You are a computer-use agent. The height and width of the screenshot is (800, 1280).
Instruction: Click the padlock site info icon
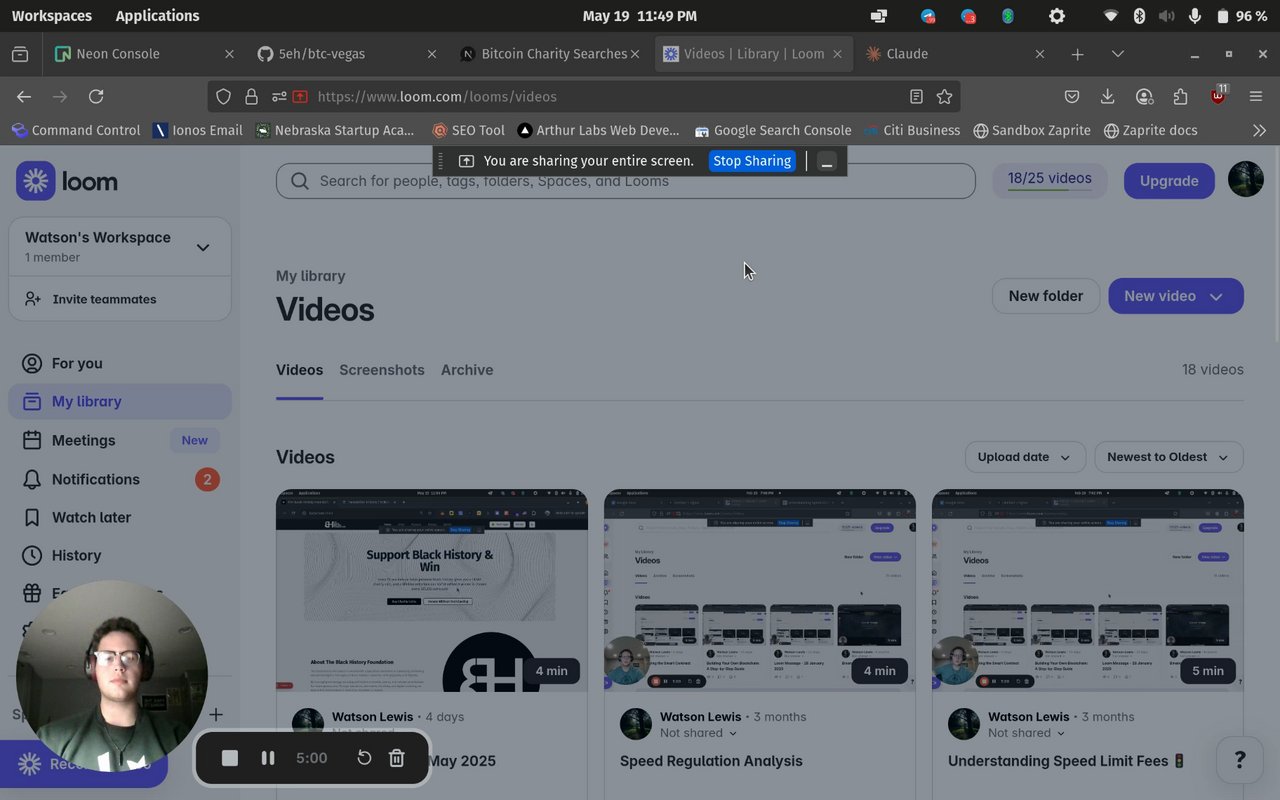click(251, 96)
